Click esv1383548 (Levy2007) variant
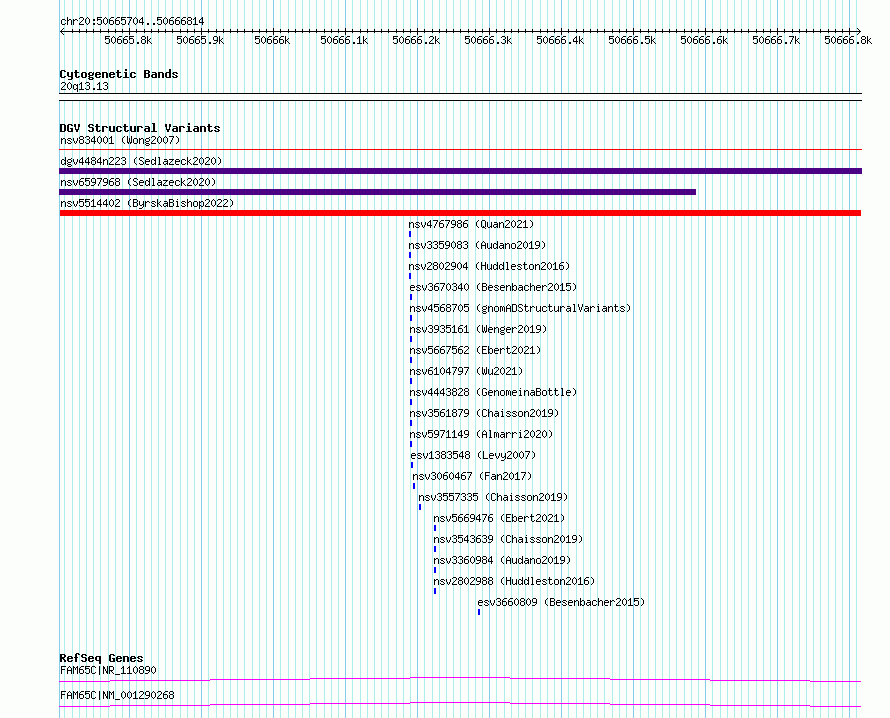This screenshot has width=890, height=718. 473,455
